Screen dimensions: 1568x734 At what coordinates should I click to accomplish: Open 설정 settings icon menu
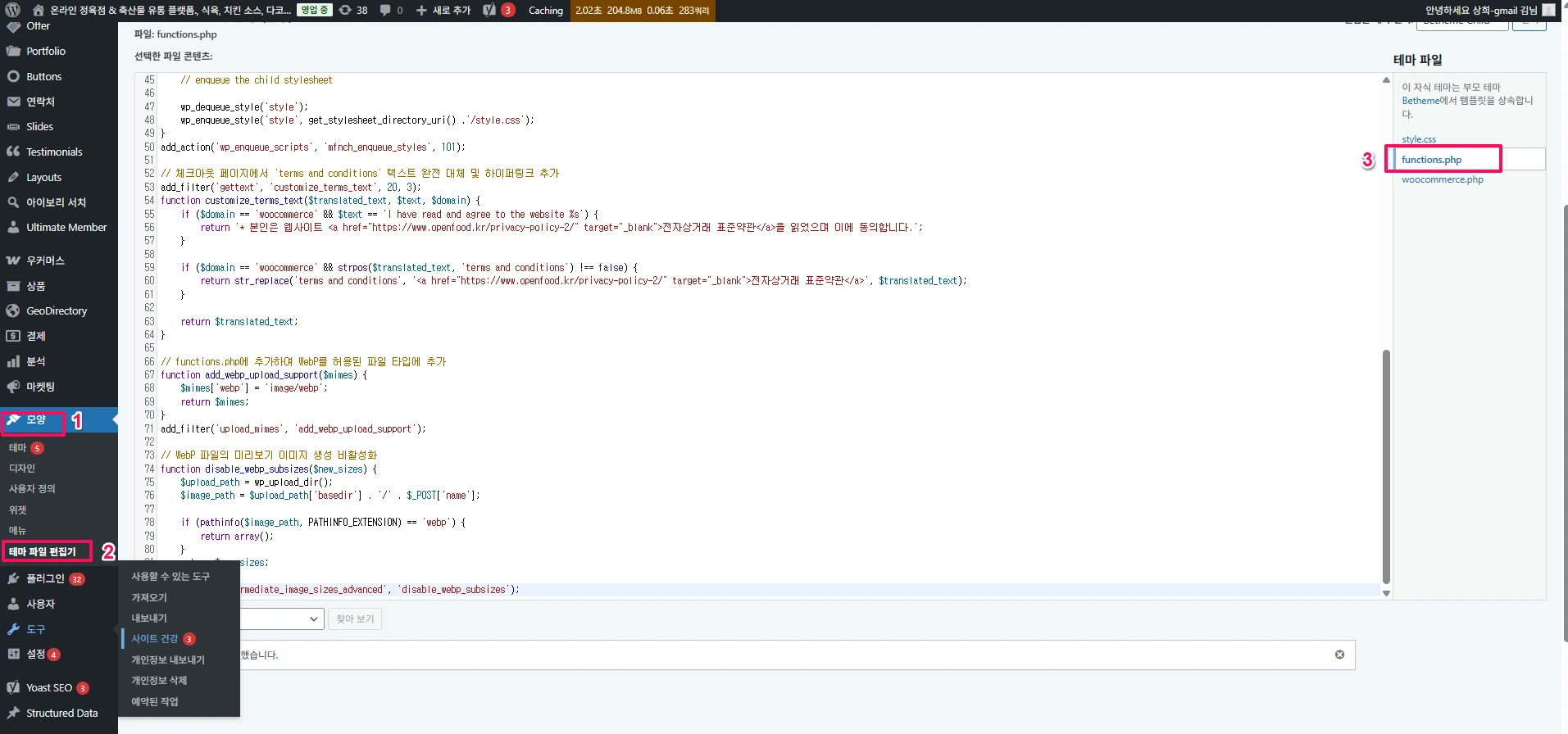[13, 654]
